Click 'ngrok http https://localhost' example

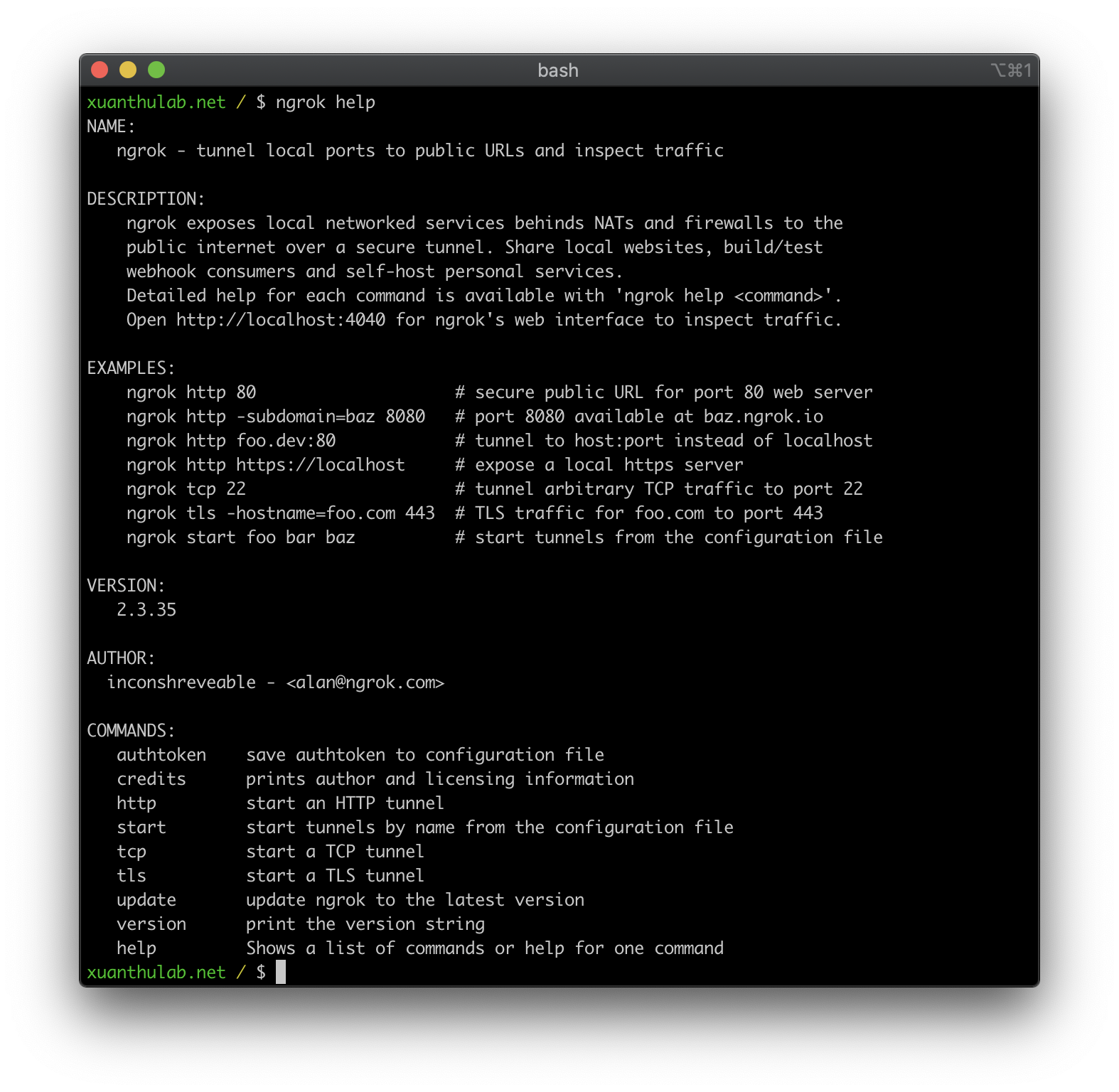click(x=266, y=465)
